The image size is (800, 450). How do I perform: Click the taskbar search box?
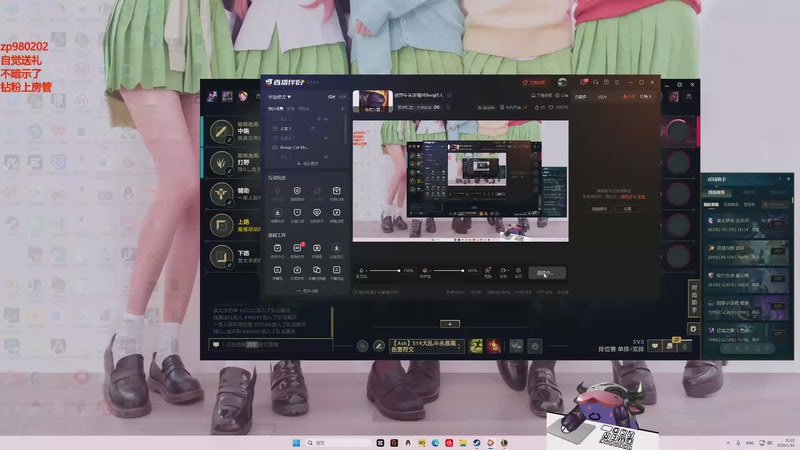pyautogui.click(x=338, y=443)
